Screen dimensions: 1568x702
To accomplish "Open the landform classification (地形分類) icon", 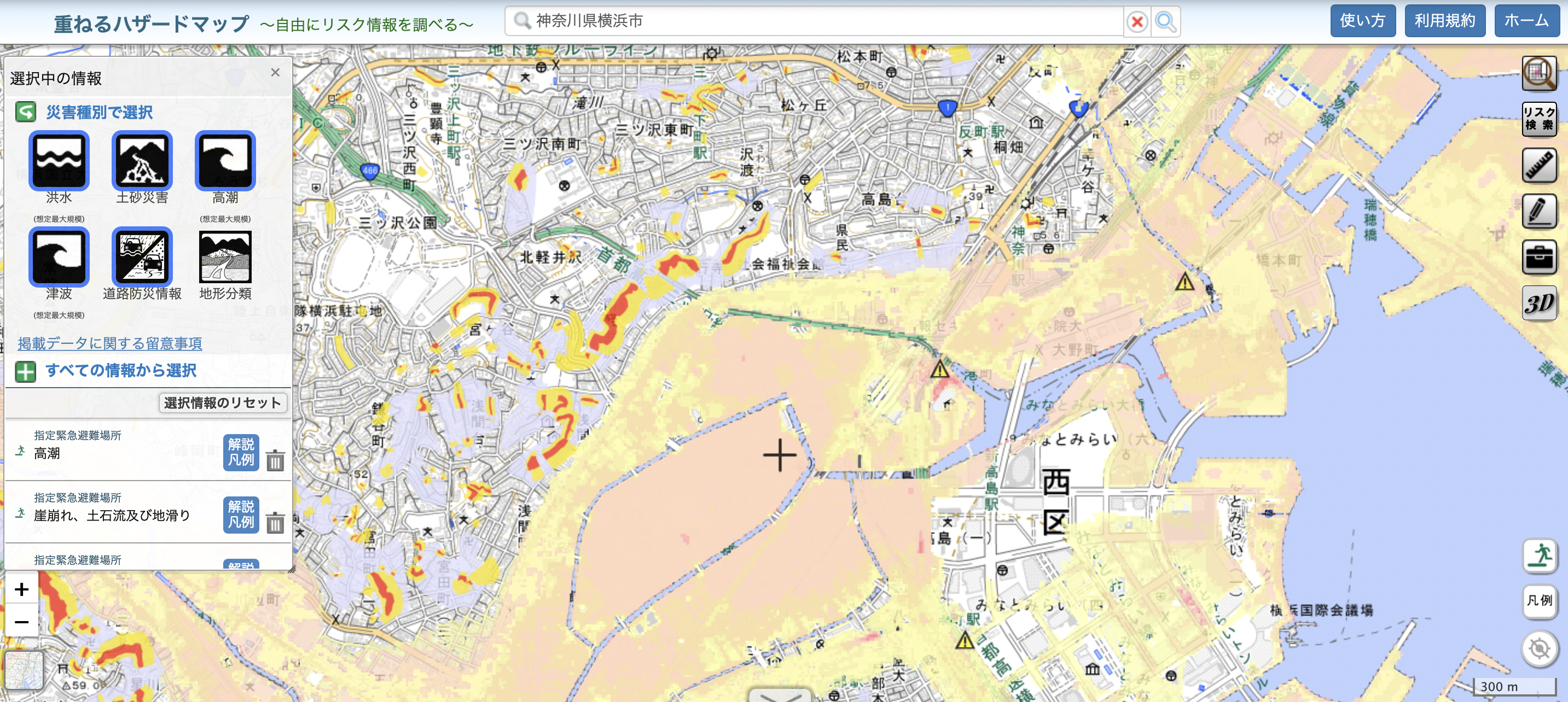I will pyautogui.click(x=225, y=257).
